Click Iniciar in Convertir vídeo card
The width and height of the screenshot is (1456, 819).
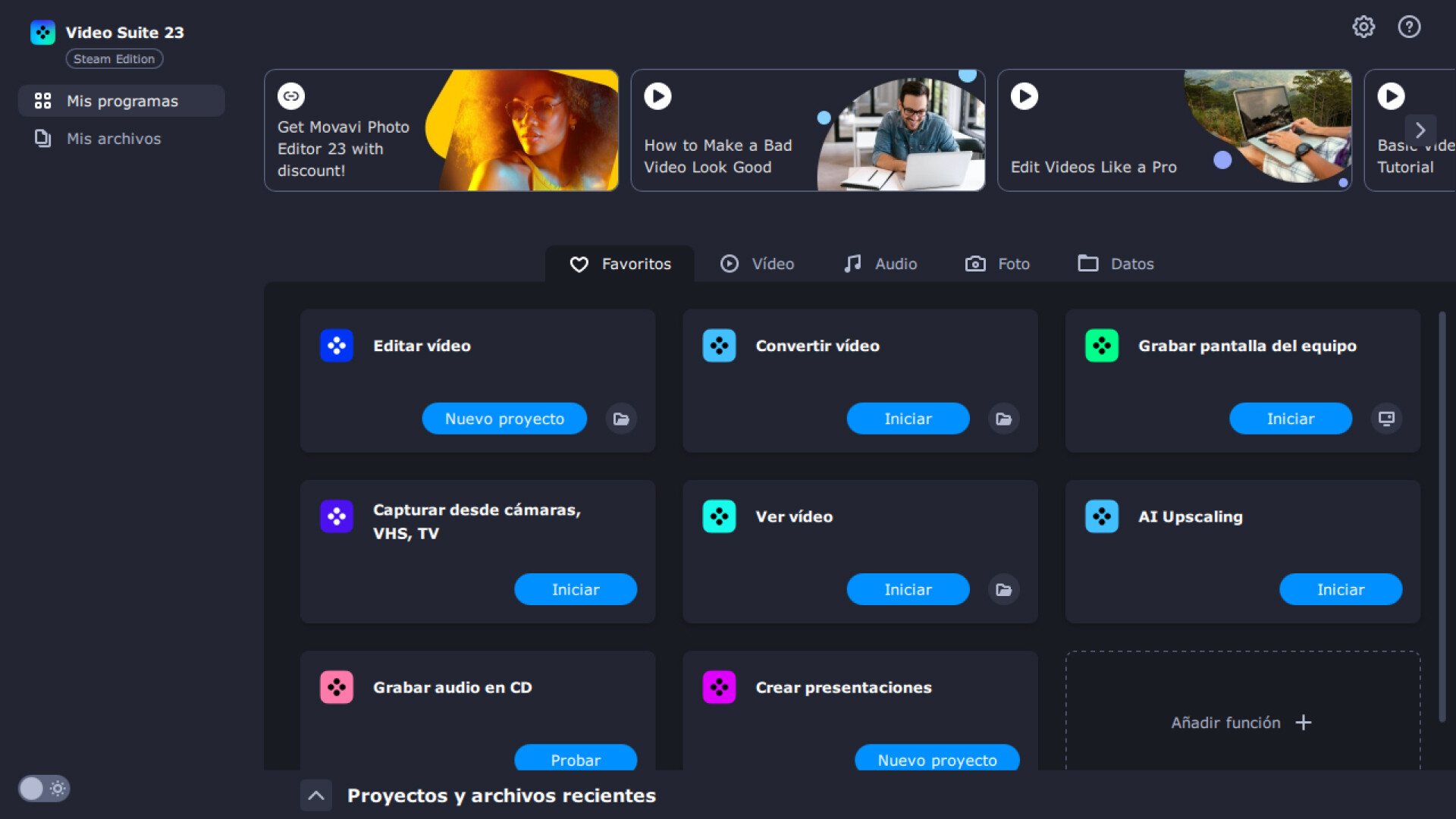click(908, 419)
